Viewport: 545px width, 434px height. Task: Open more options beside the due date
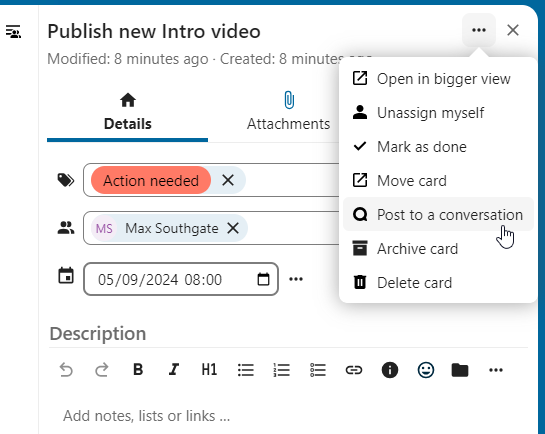coord(296,279)
